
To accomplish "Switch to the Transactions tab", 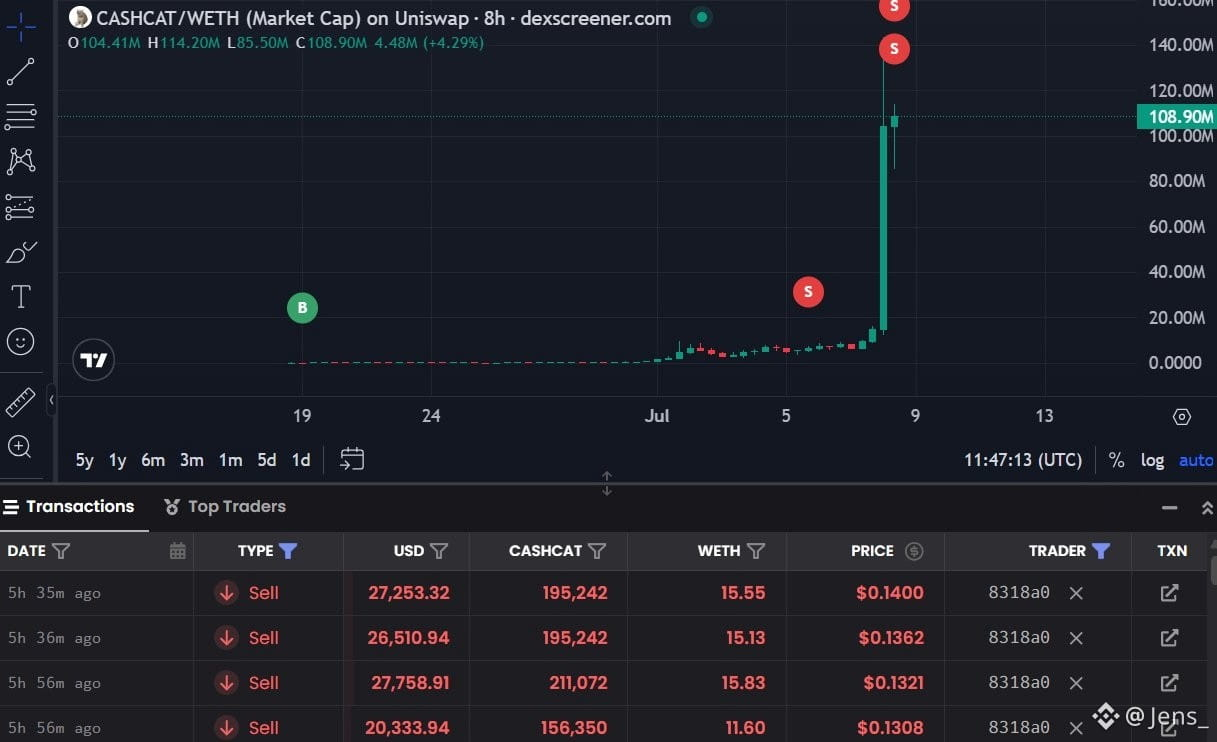I will (x=69, y=506).
